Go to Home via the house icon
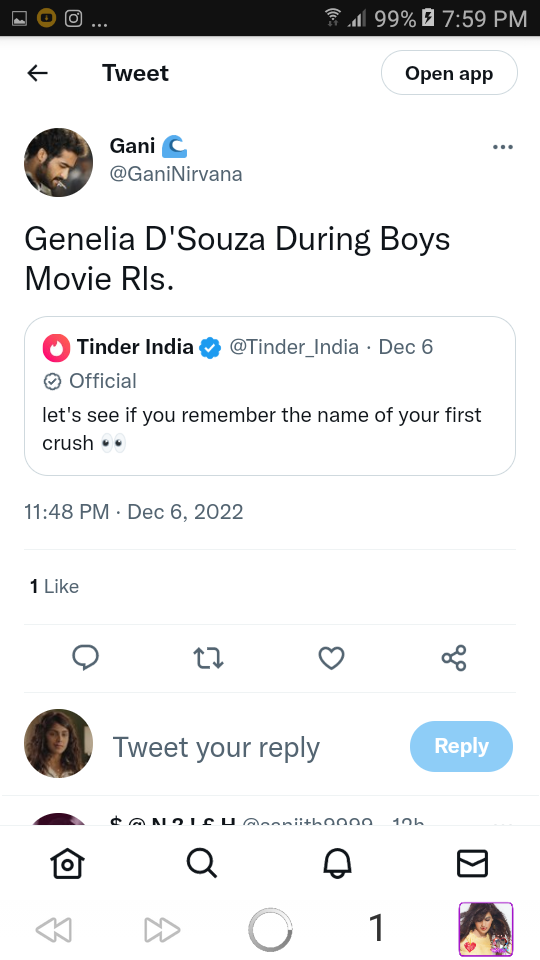 [67, 864]
